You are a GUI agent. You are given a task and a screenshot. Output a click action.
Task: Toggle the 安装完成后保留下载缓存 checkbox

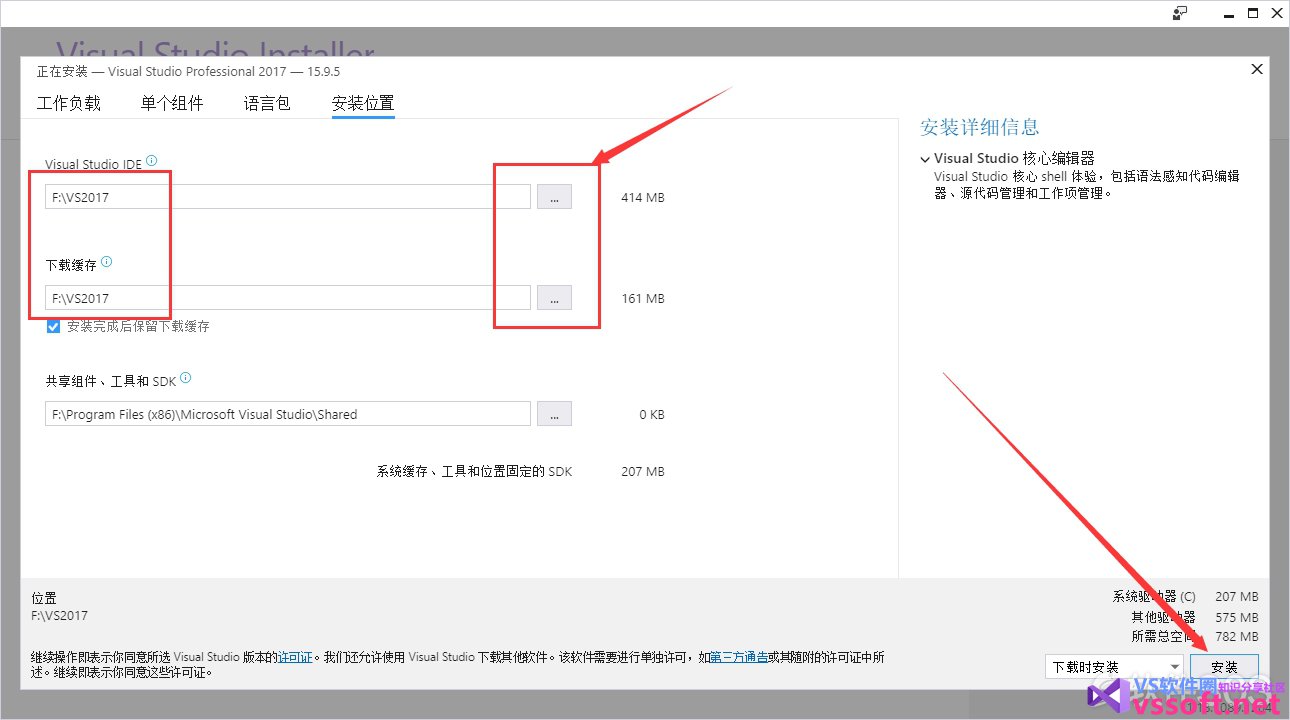pyautogui.click(x=53, y=326)
